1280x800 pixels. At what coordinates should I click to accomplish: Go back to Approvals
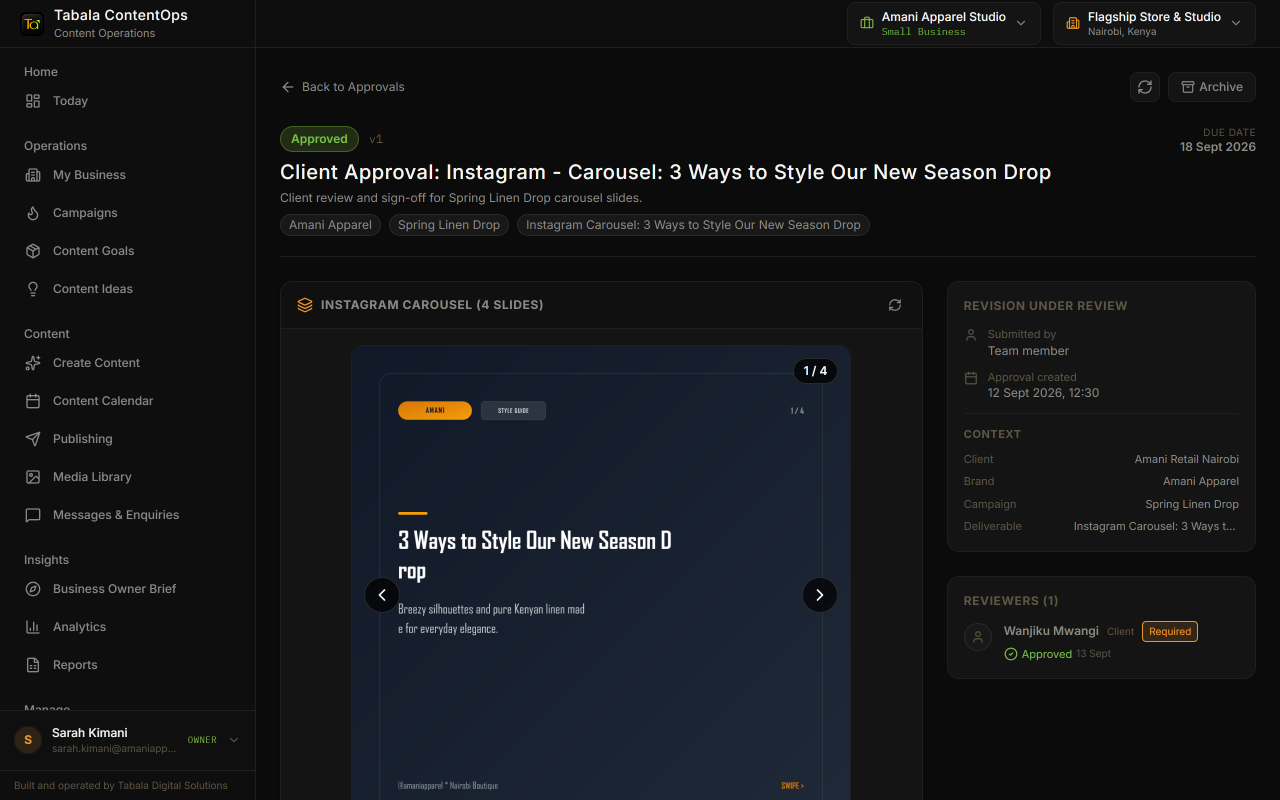pyautogui.click(x=343, y=87)
